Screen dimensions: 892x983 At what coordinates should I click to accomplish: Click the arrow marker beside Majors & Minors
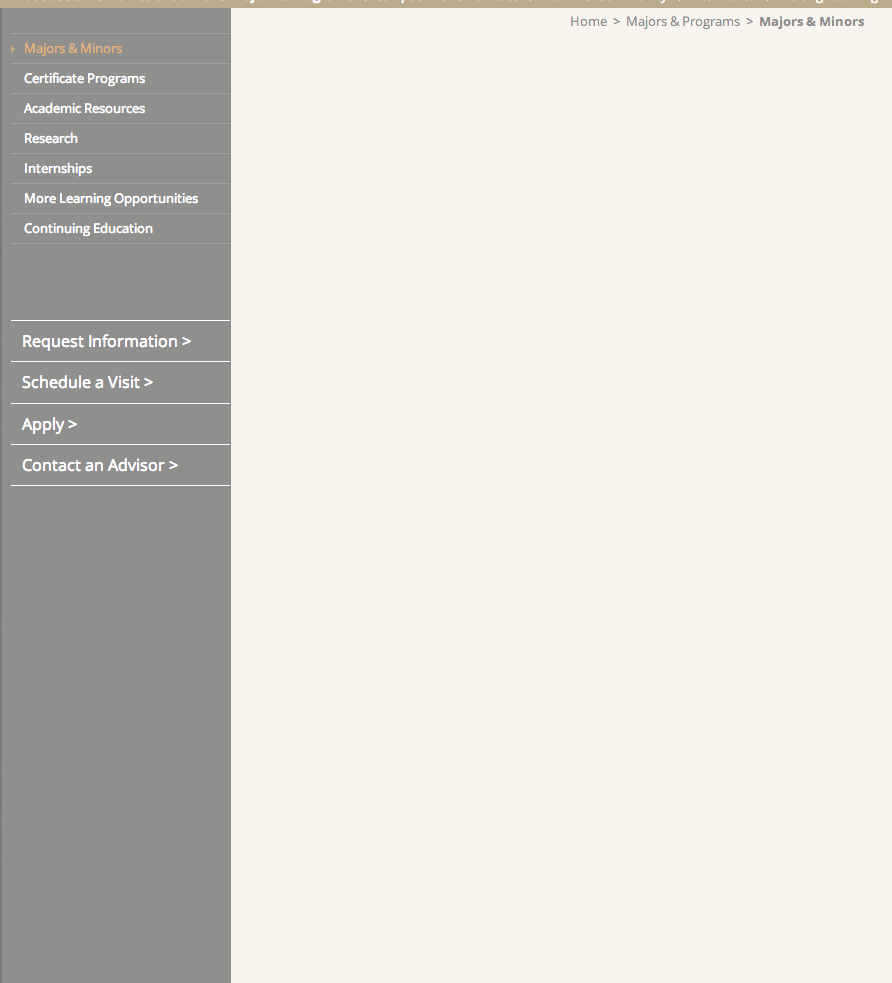[13, 49]
